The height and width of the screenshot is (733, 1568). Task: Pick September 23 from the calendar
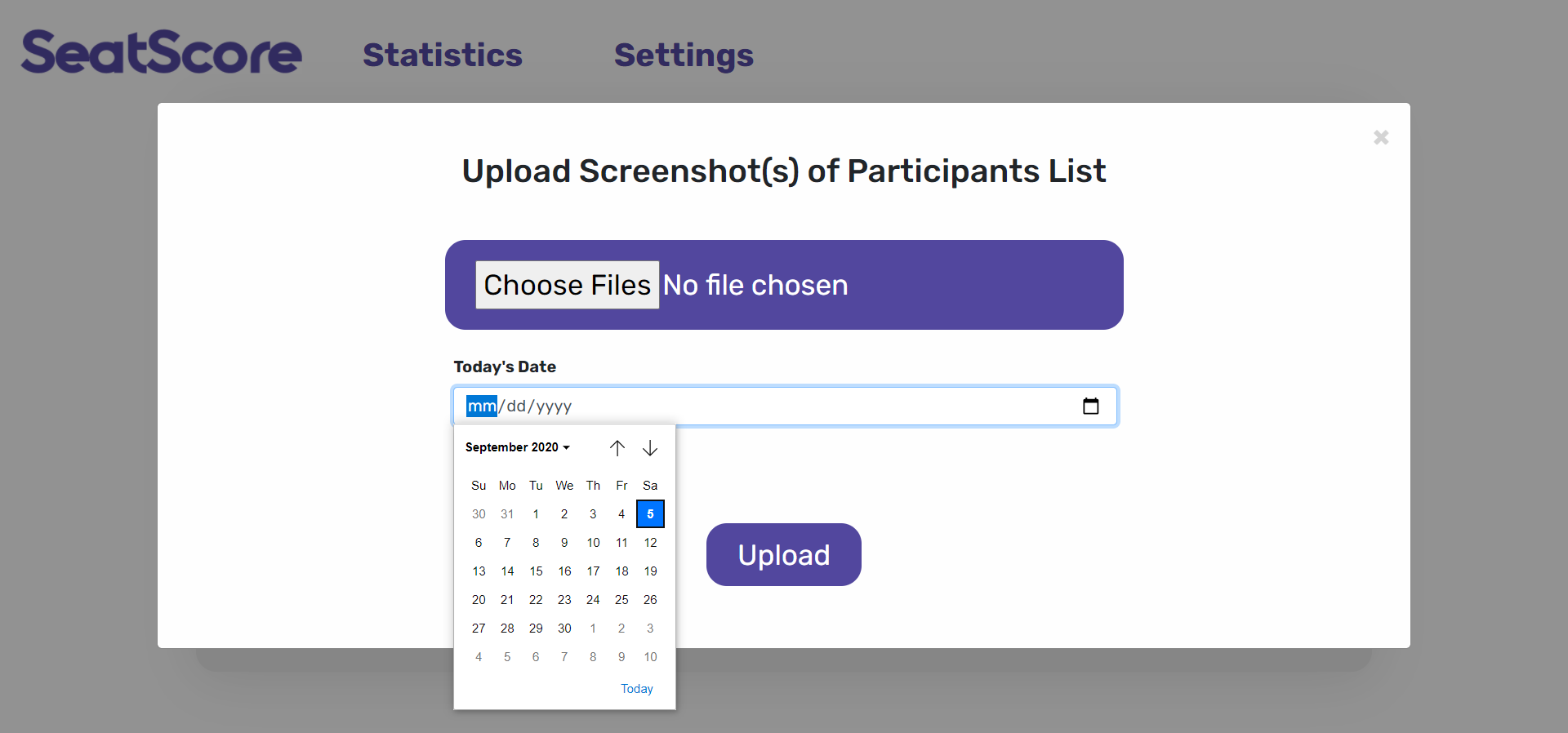tap(564, 600)
